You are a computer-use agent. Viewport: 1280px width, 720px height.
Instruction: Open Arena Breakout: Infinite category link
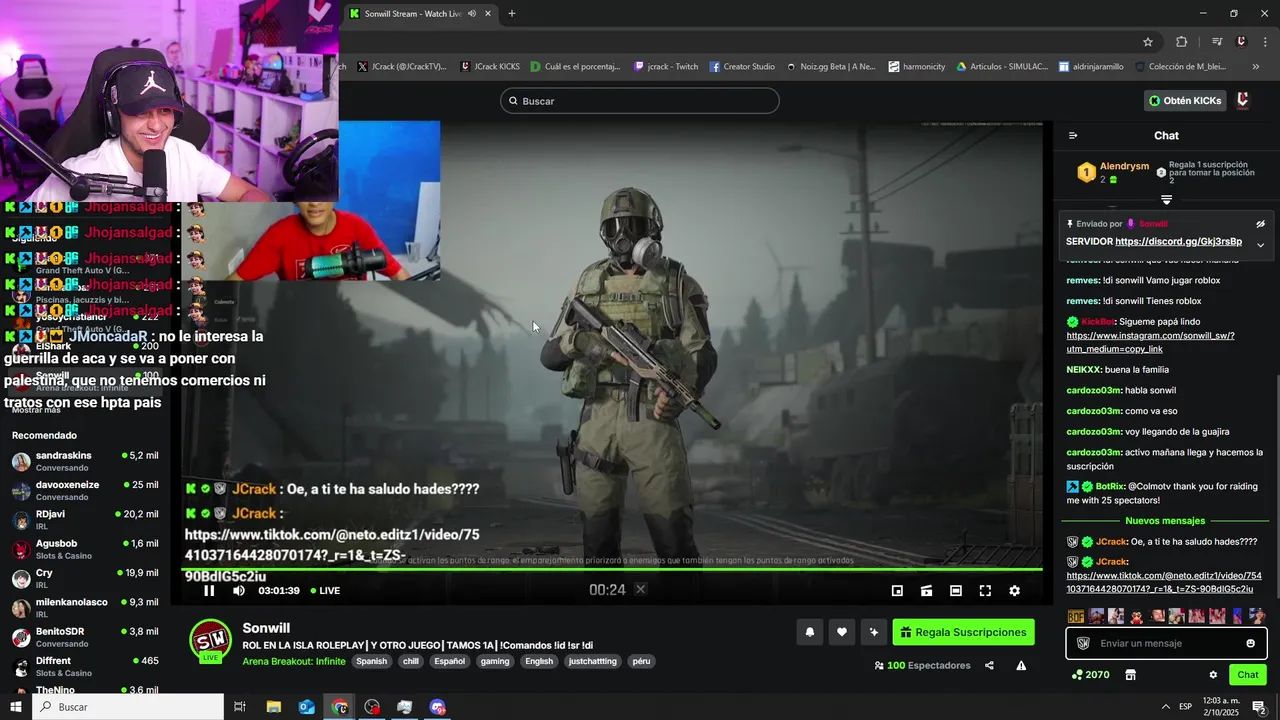[x=294, y=661]
